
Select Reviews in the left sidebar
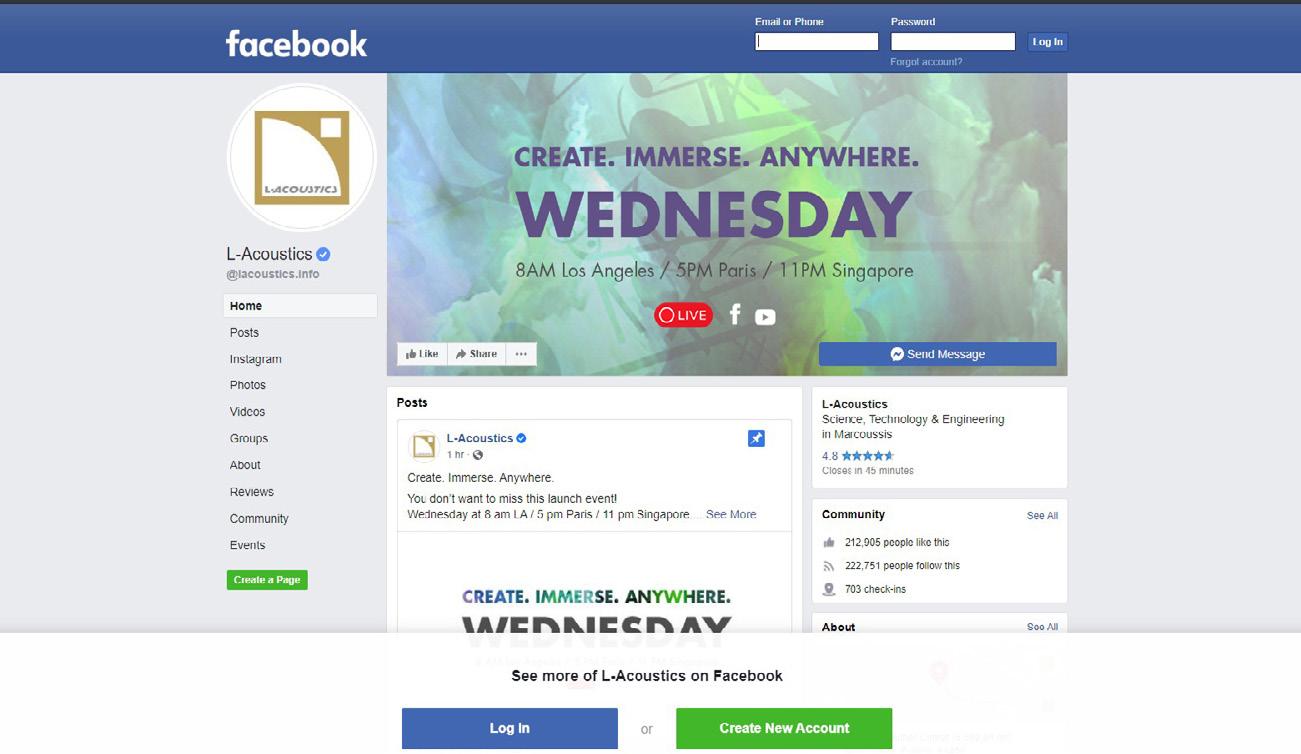(252, 492)
